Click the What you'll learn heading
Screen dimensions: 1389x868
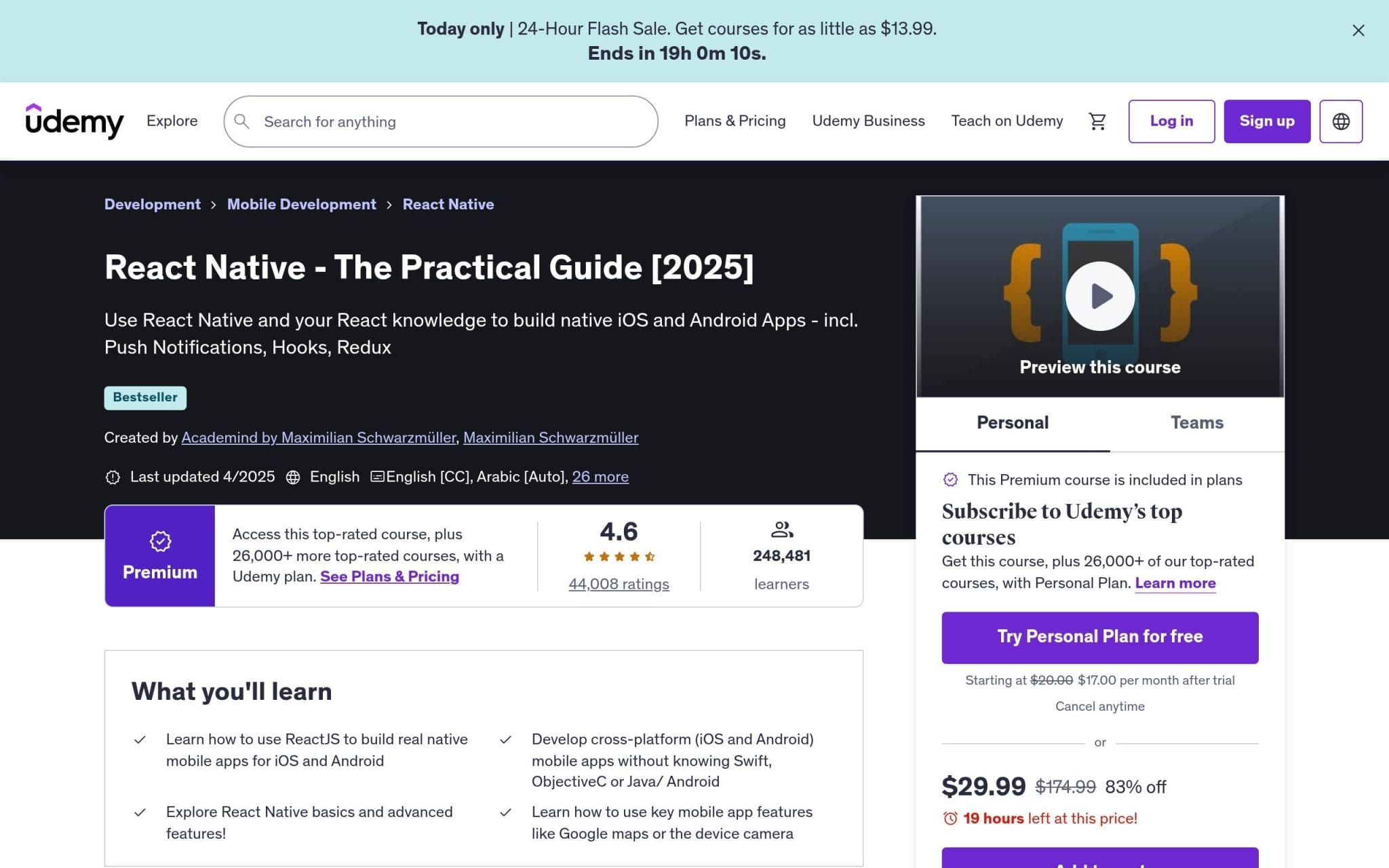coord(231,691)
